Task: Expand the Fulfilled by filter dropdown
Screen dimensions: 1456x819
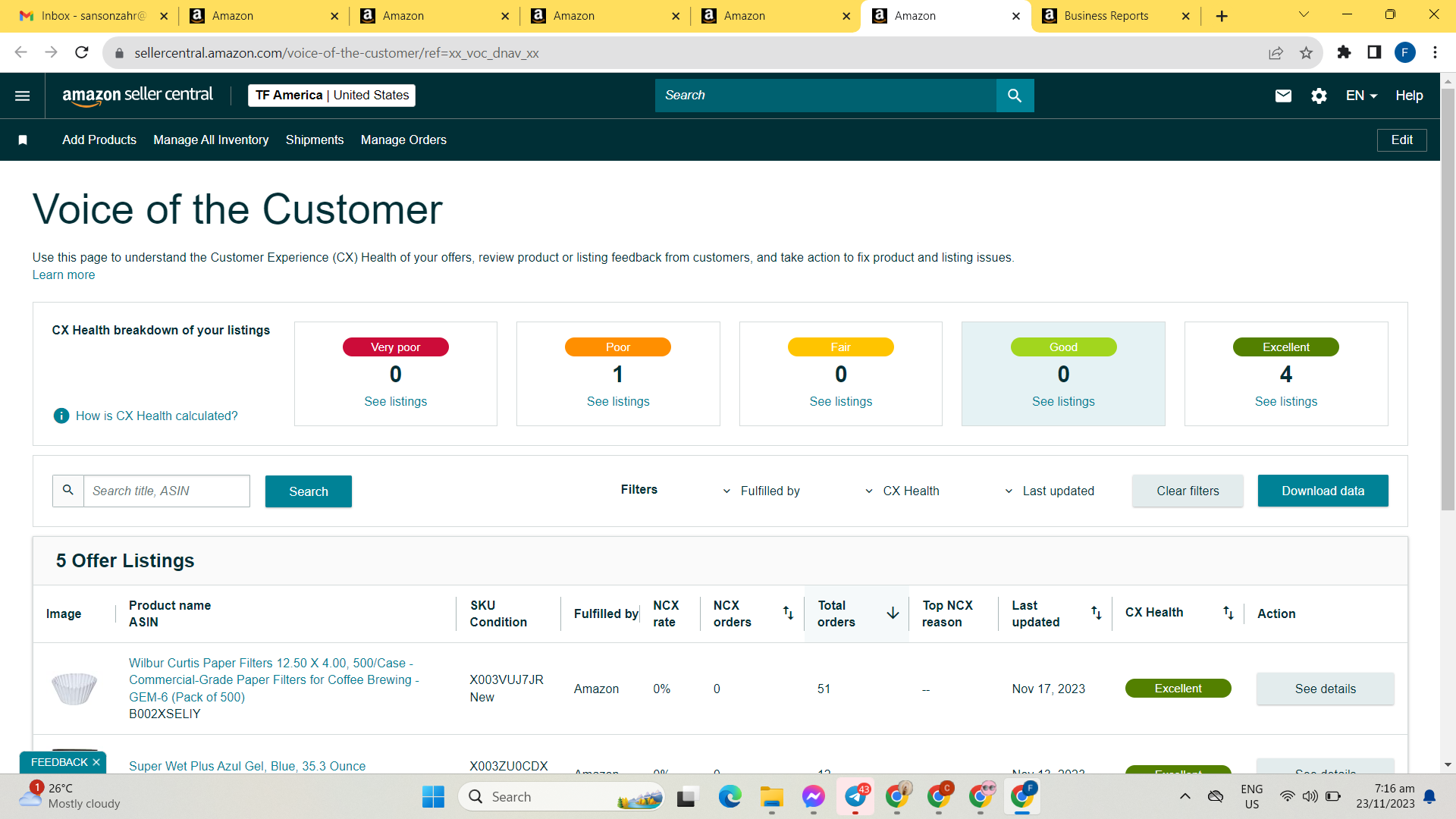Action: (761, 491)
